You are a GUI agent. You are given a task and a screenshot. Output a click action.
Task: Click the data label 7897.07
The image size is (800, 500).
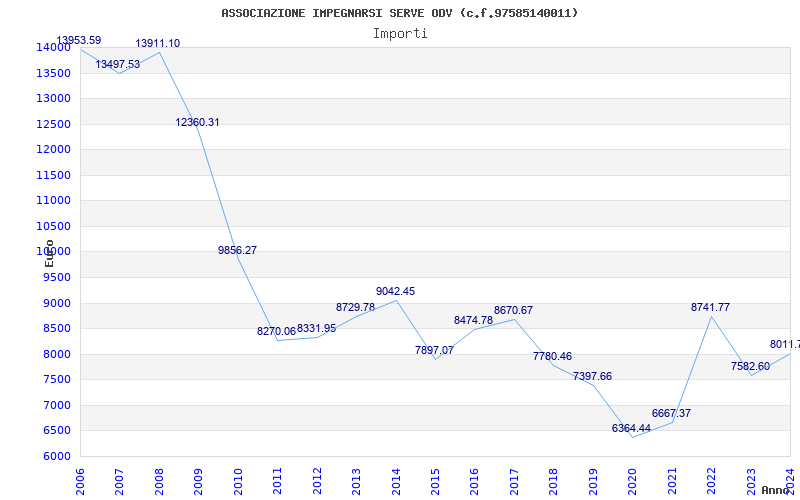434,351
